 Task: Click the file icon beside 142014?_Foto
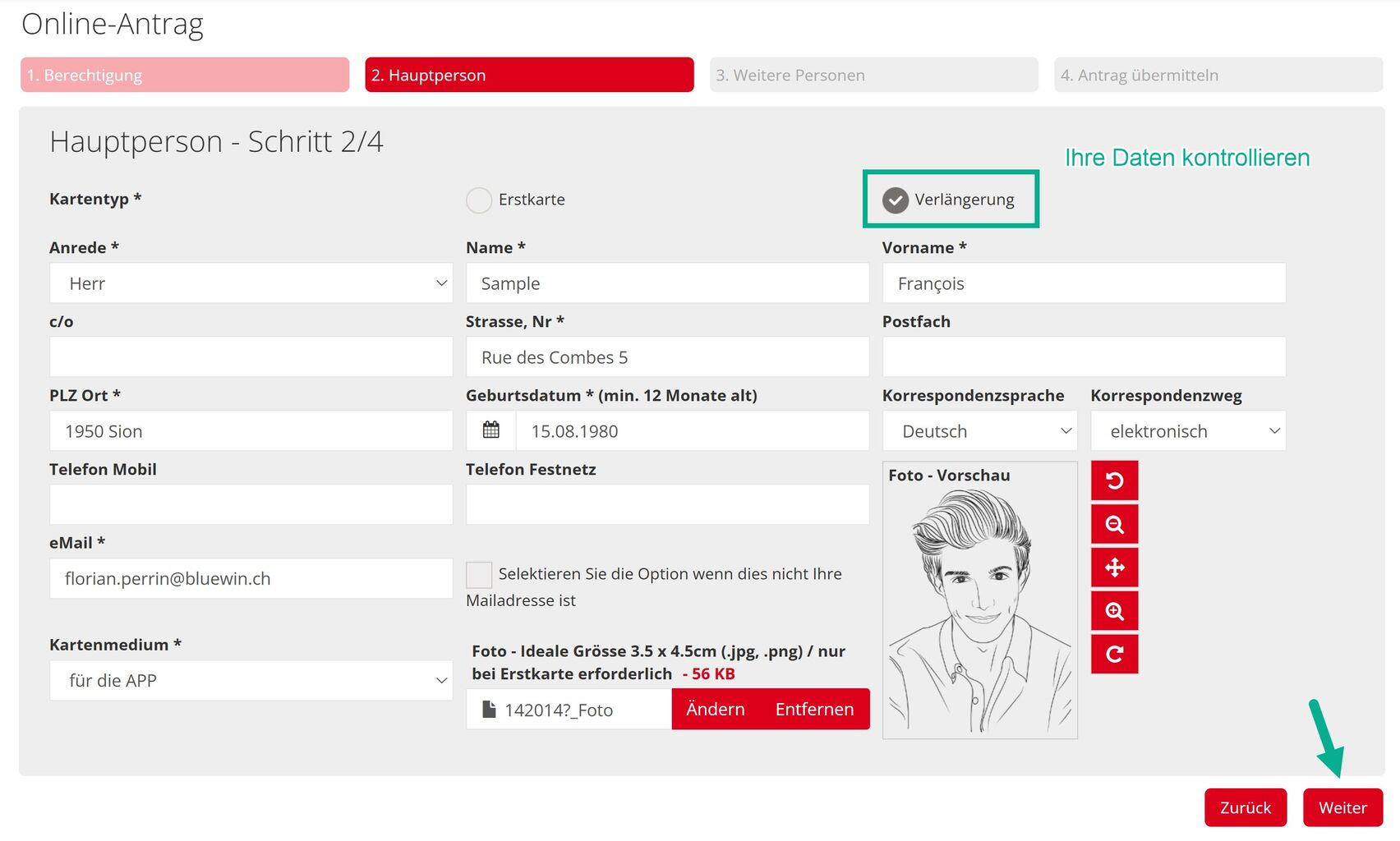click(489, 710)
